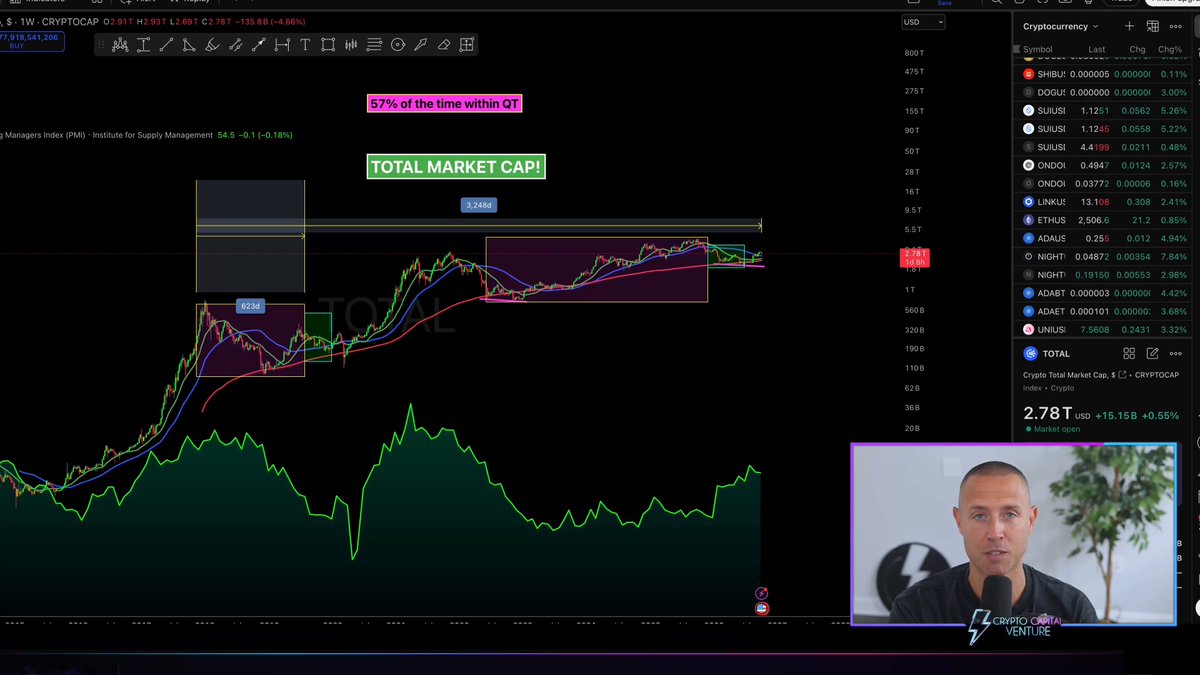1200x675 pixels.
Task: Click the TOTAL MARKET CAP! text label
Action: [457, 167]
